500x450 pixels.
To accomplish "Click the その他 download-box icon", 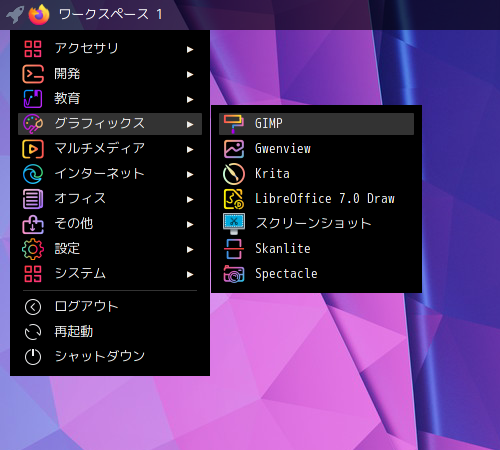I will coord(33,224).
